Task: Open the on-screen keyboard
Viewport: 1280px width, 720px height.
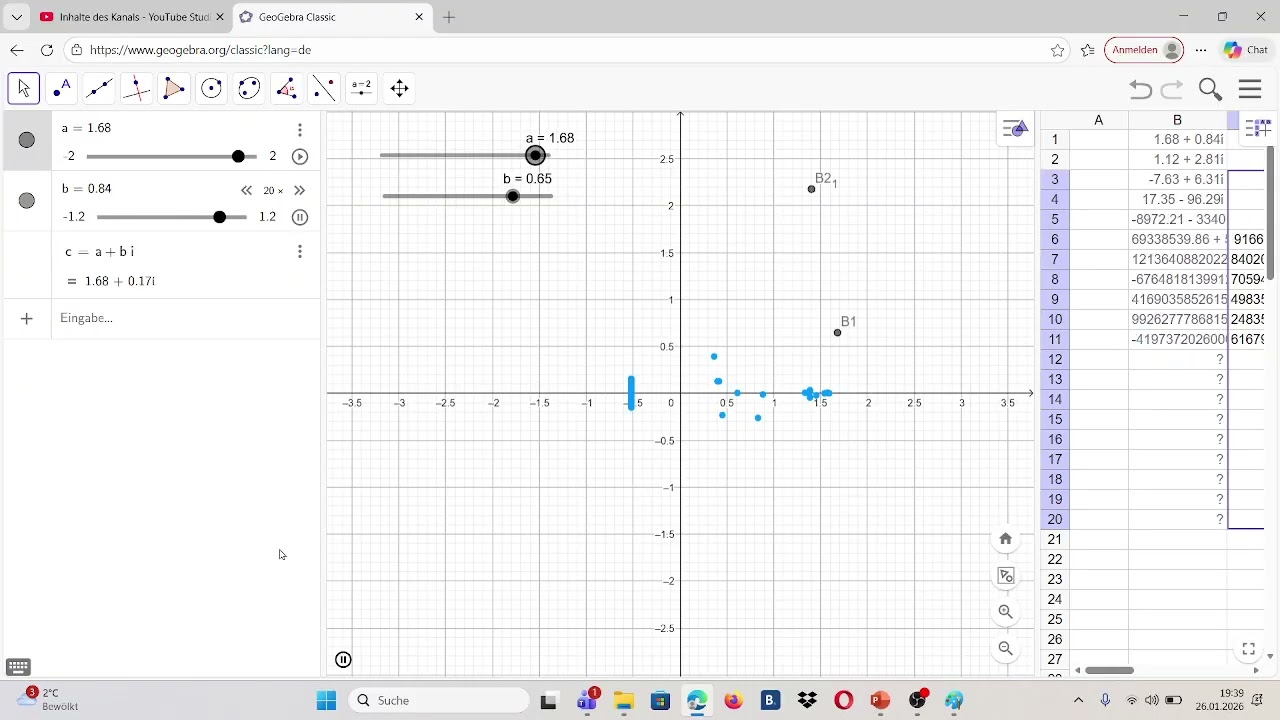Action: tap(18, 667)
